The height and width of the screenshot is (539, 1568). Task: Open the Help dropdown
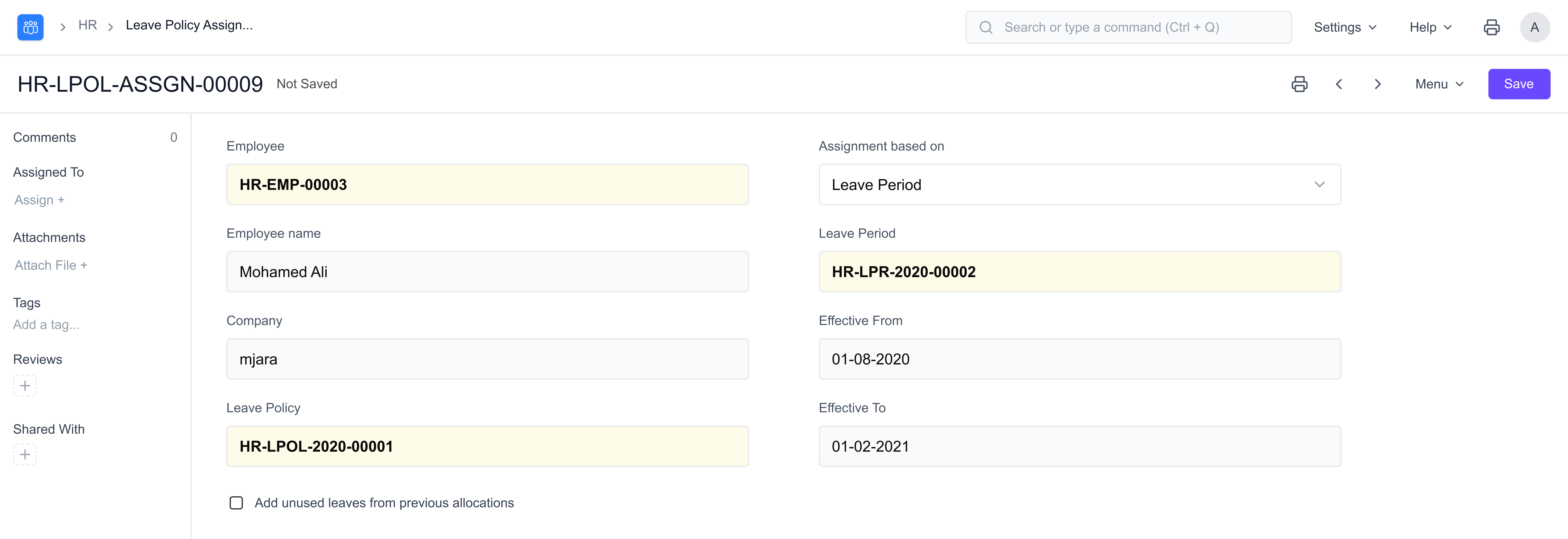coord(1430,27)
